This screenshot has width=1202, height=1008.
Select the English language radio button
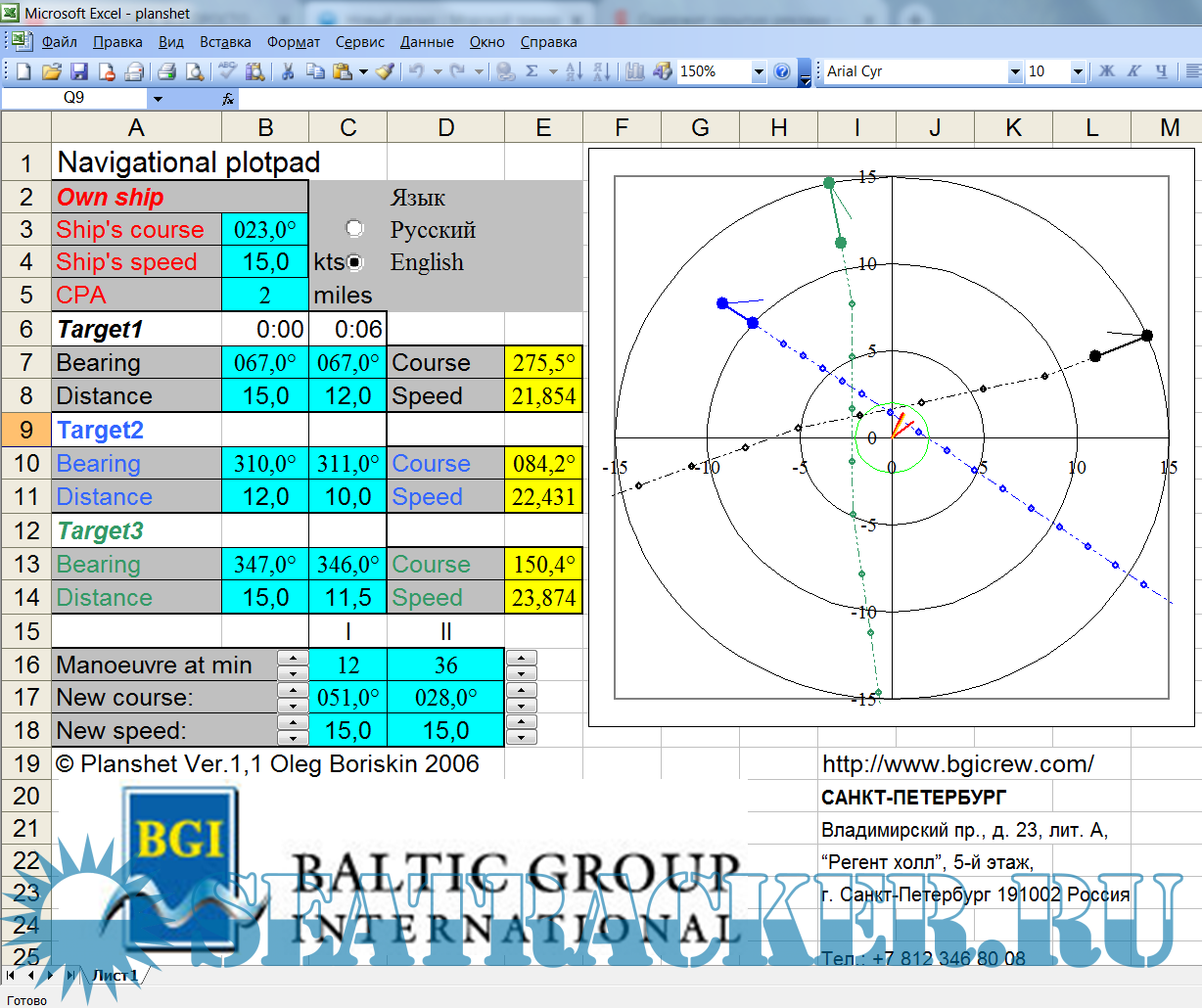pos(354,262)
